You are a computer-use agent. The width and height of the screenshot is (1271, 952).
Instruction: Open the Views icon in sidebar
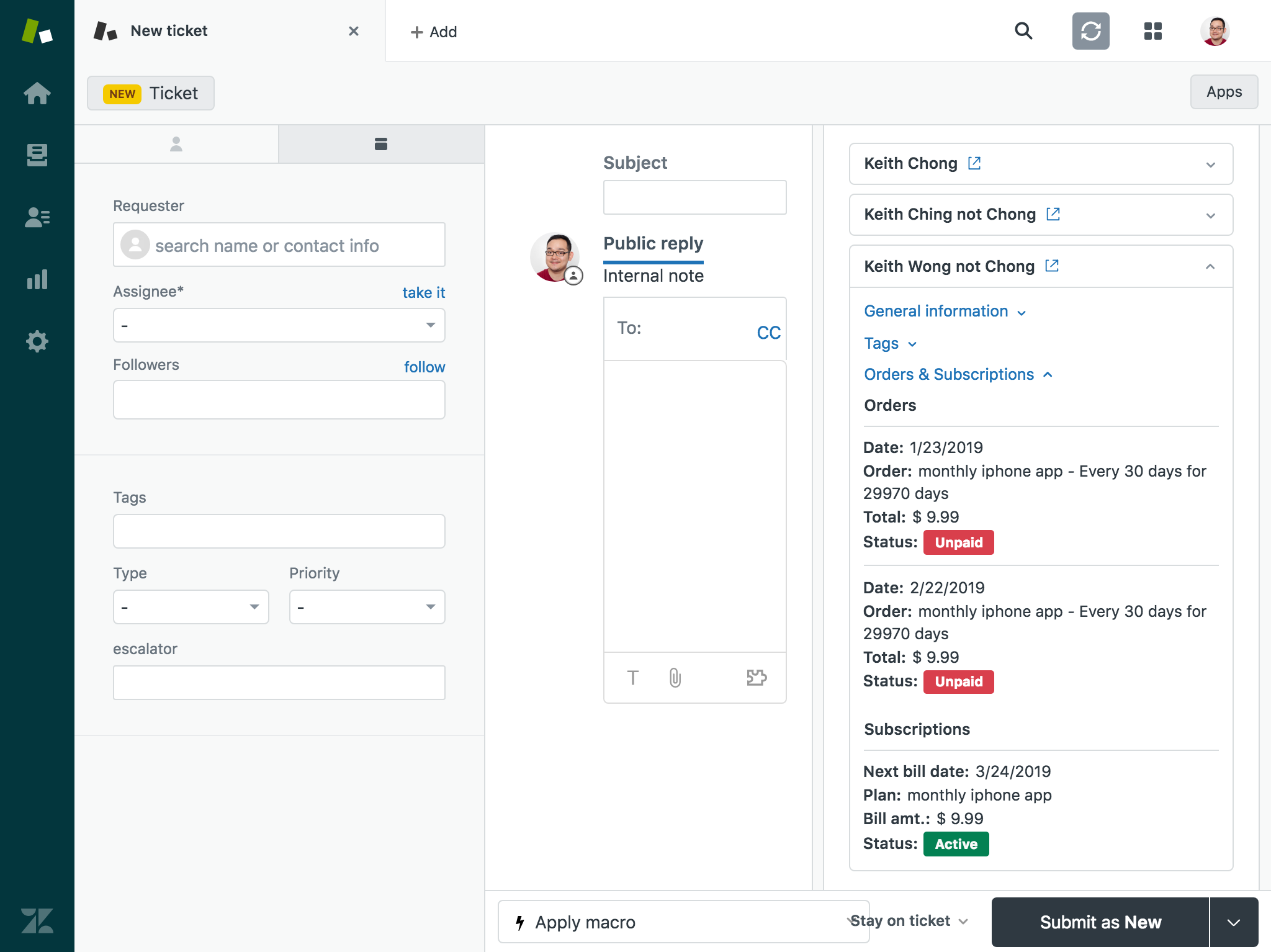(37, 155)
